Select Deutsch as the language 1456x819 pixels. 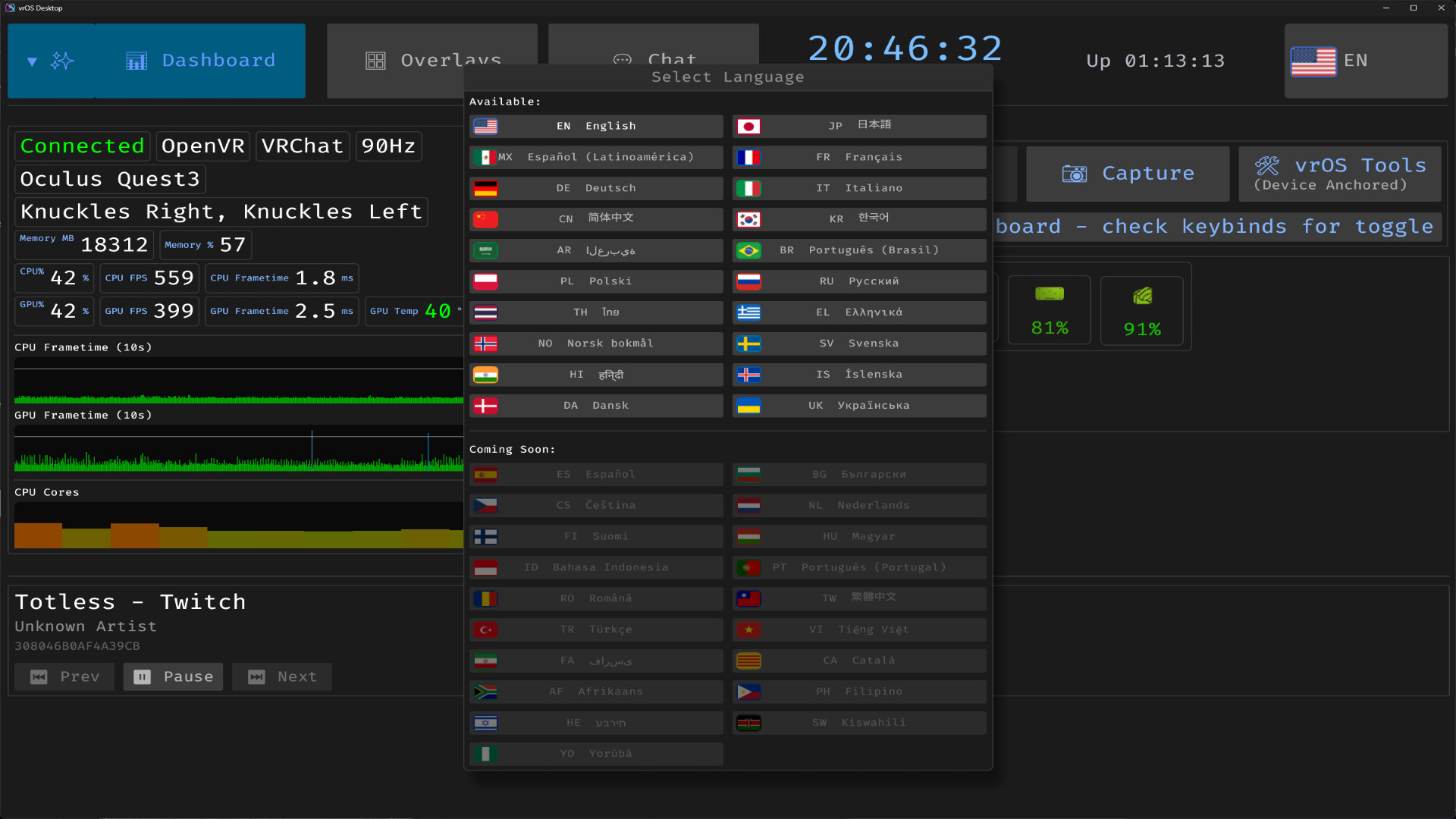pyautogui.click(x=596, y=188)
